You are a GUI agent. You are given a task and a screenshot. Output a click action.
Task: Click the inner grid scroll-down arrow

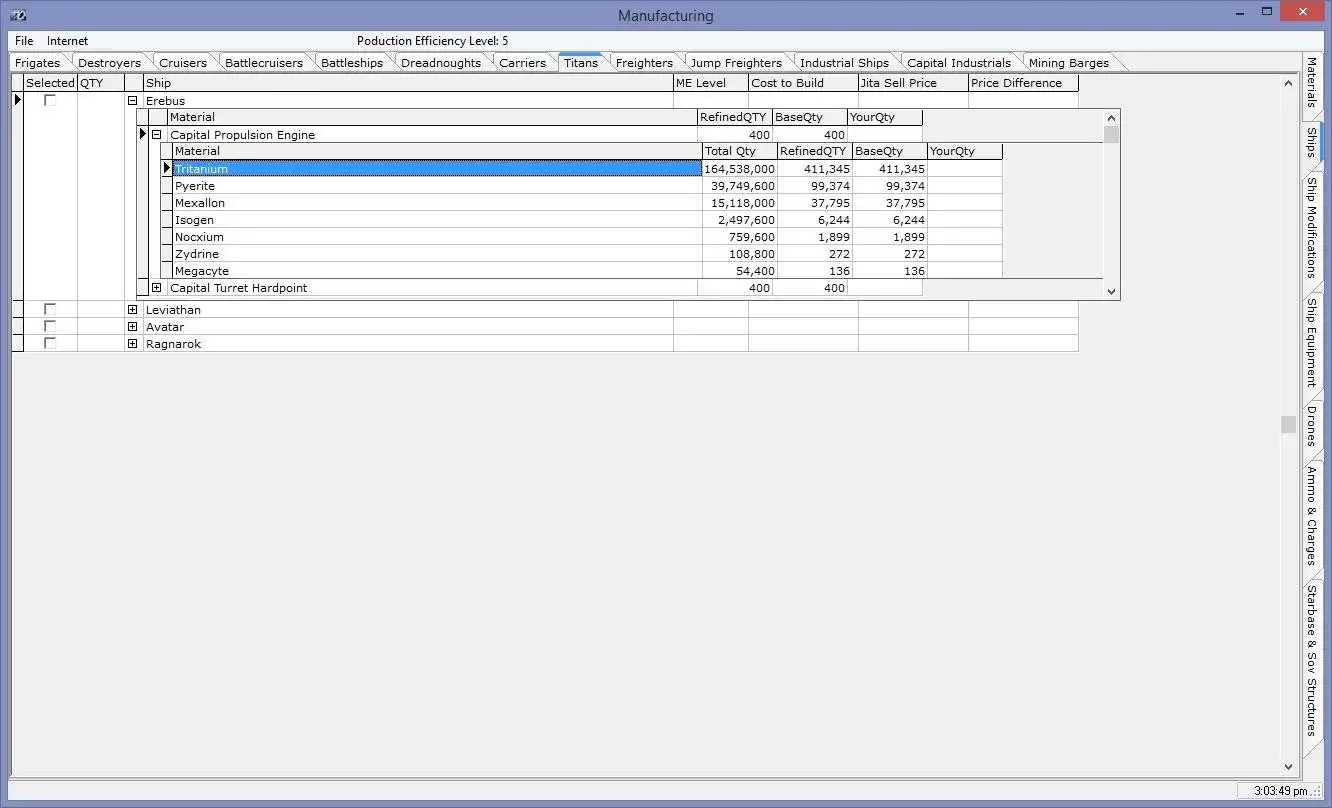(1111, 291)
